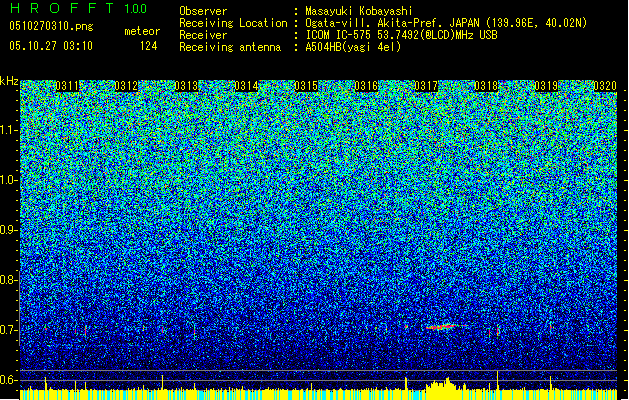Viewport: 629px width, 400px height.
Task: Click the 0.7 frequency axis label
Action: tap(9, 330)
